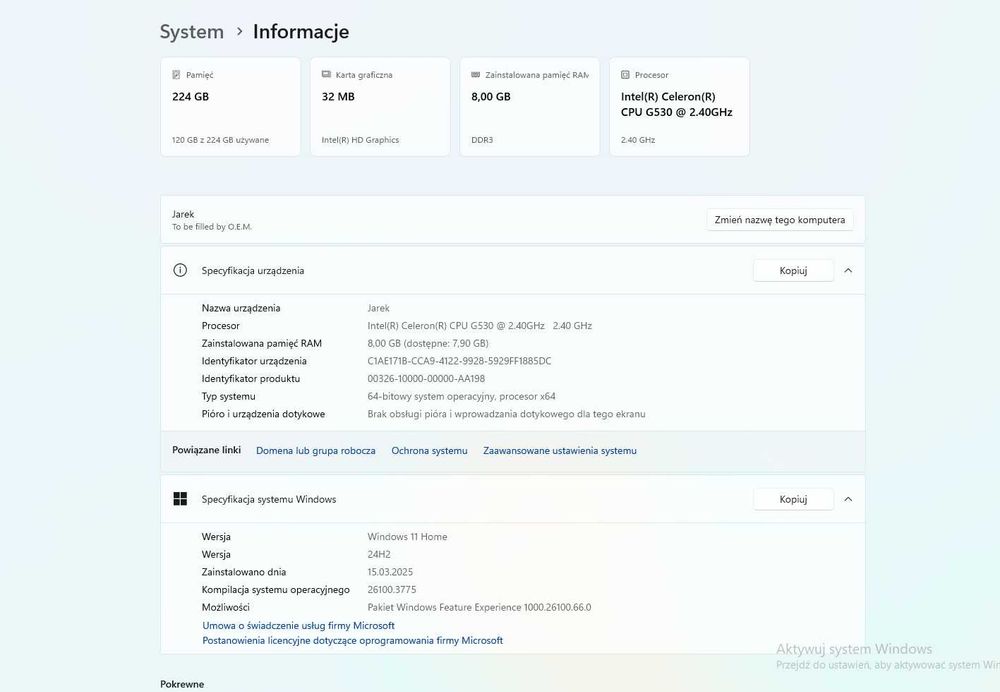Open Umowa o świadczenie usług firmy Microsoft

click(298, 625)
